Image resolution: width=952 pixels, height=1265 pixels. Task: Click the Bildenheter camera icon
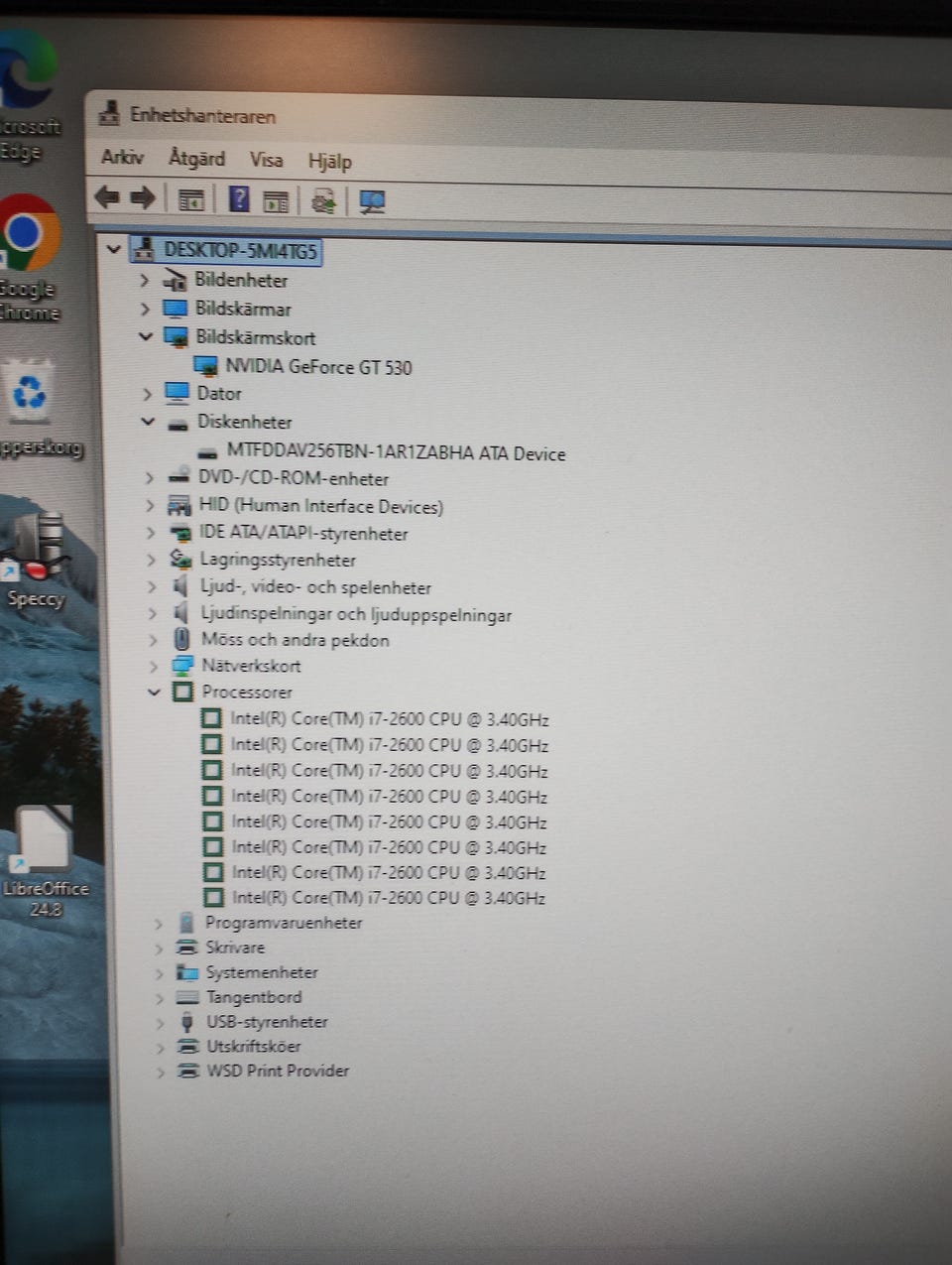(x=175, y=281)
